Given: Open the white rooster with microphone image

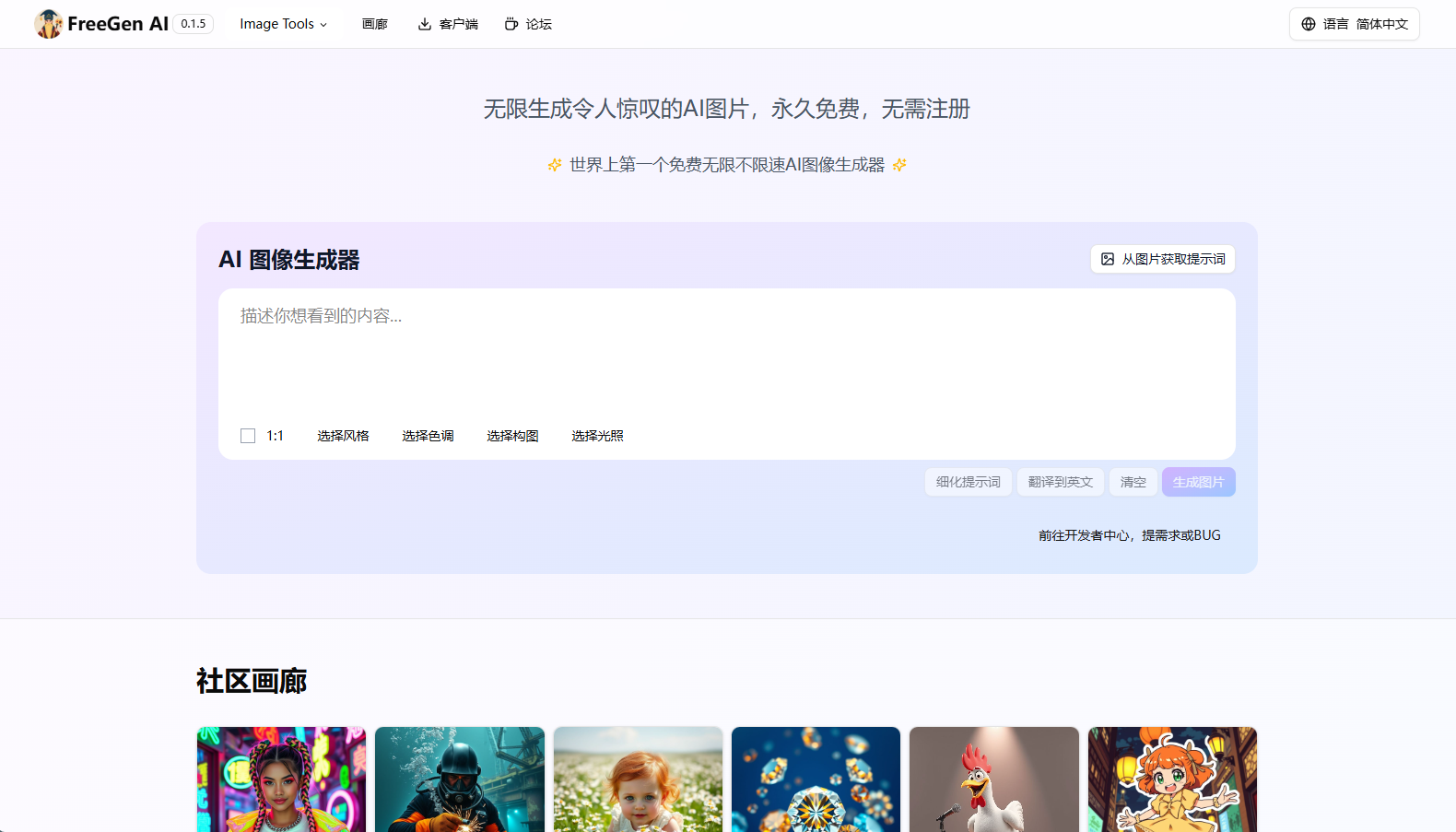Looking at the screenshot, I should click(x=993, y=779).
